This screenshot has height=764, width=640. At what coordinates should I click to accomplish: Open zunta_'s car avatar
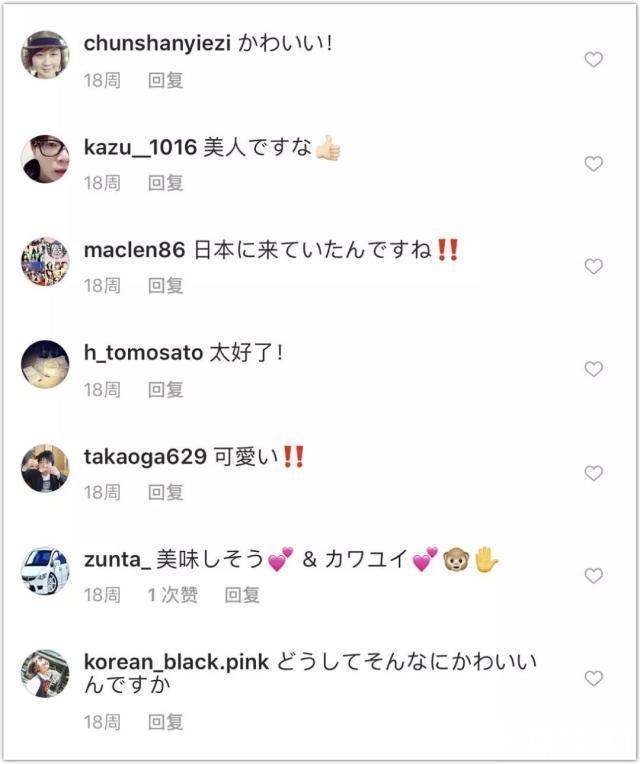(45, 570)
